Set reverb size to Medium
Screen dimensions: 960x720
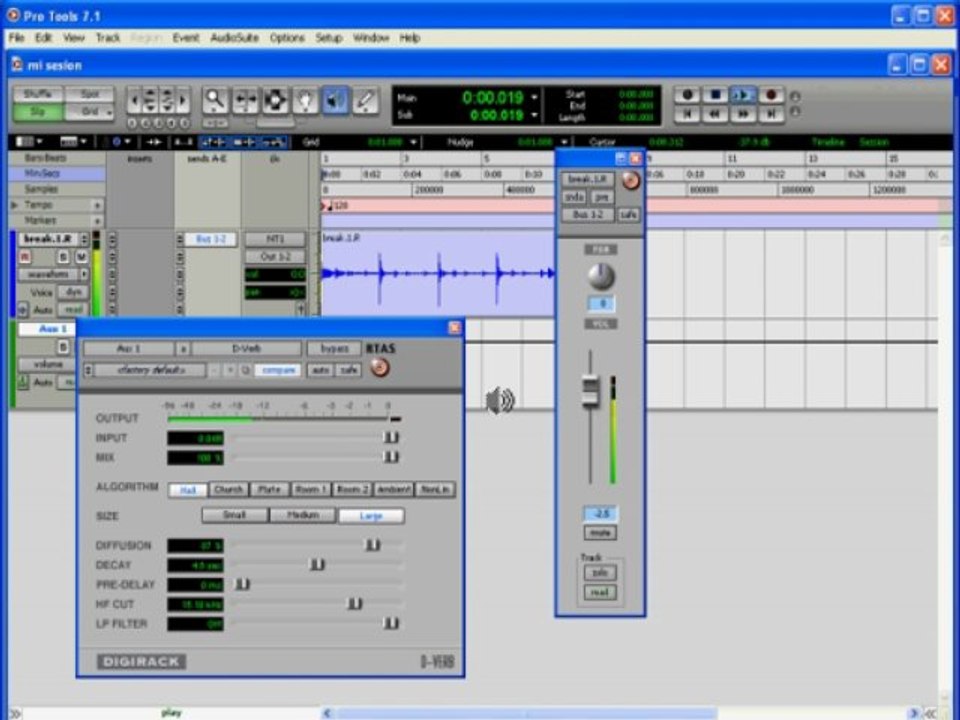coord(303,516)
